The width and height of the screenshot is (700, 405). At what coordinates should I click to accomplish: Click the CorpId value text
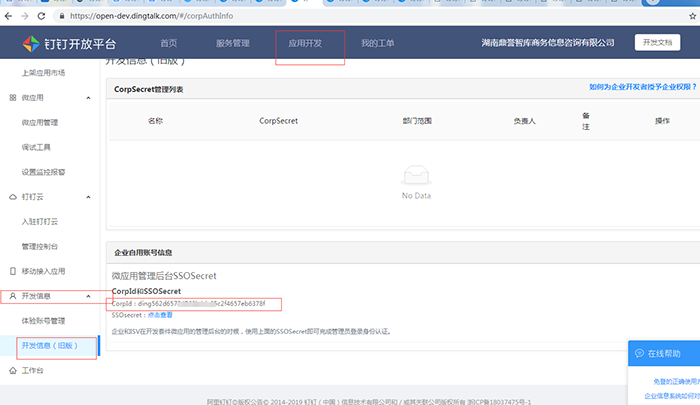pos(201,304)
